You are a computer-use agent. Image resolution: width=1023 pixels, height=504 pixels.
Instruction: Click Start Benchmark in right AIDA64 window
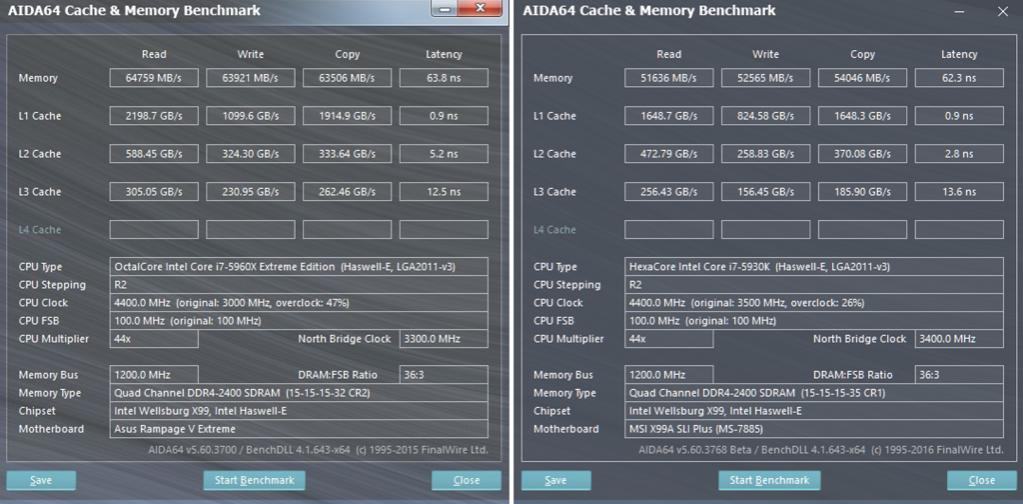click(769, 481)
